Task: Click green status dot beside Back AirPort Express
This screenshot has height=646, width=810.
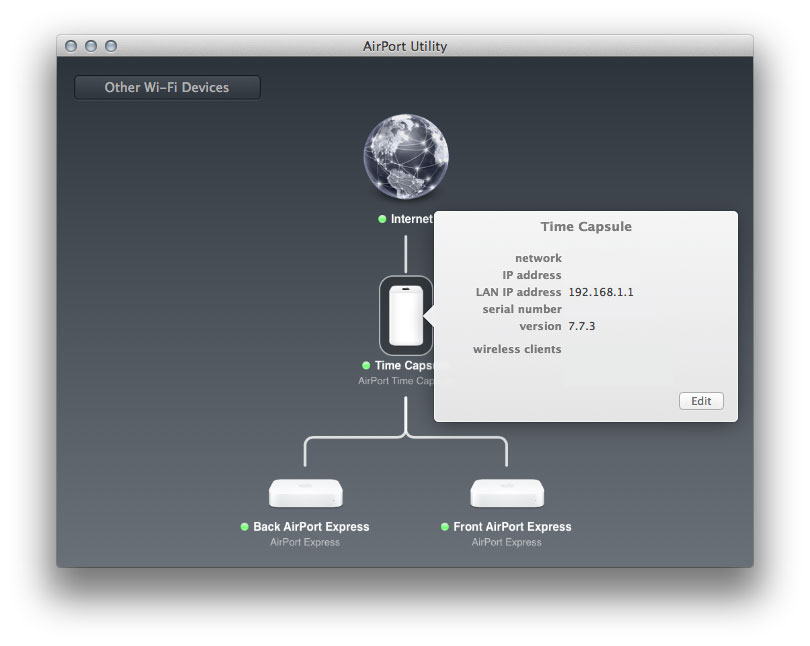Action: click(245, 527)
